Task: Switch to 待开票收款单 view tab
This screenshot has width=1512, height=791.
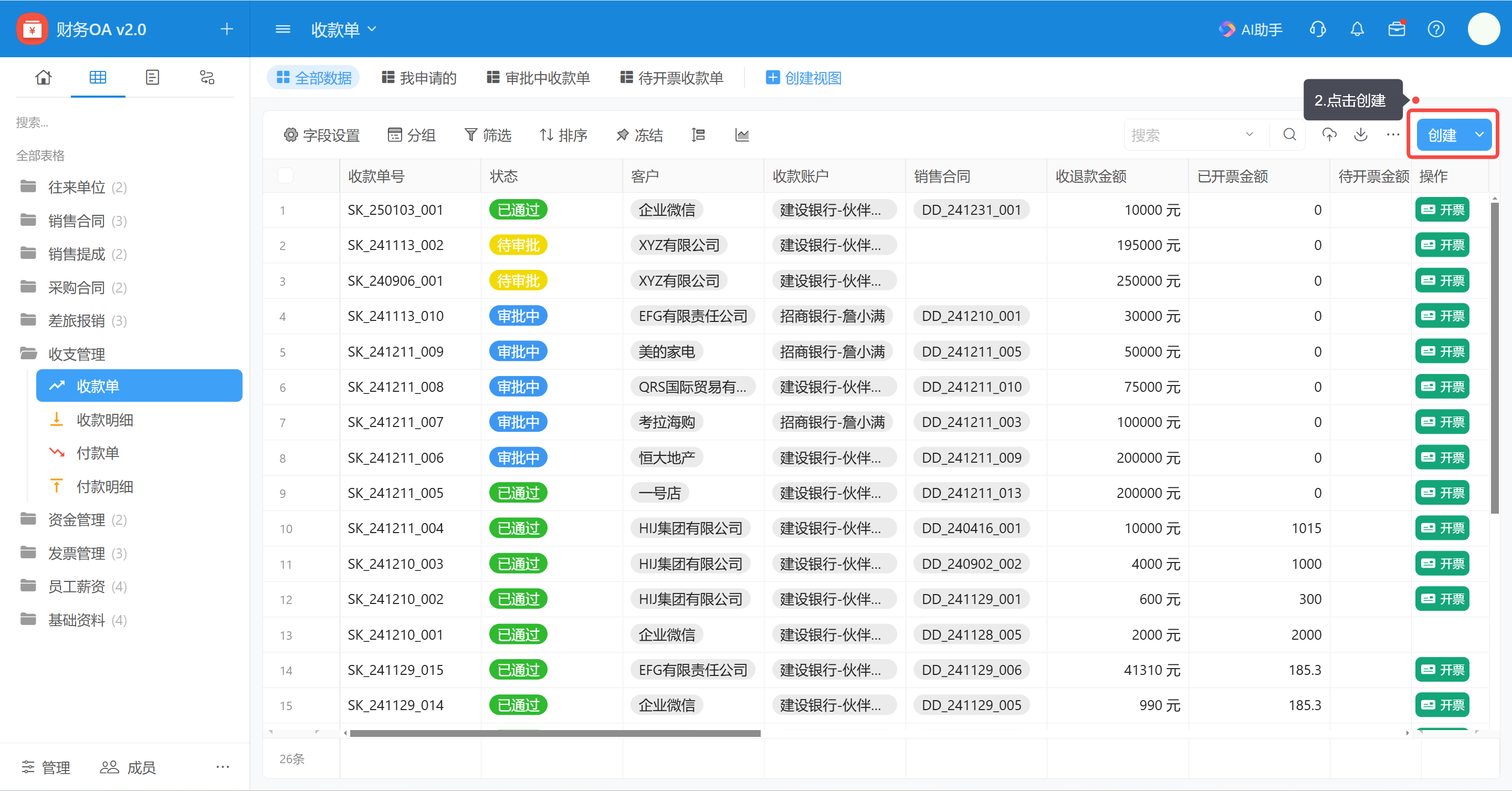Action: pos(671,78)
